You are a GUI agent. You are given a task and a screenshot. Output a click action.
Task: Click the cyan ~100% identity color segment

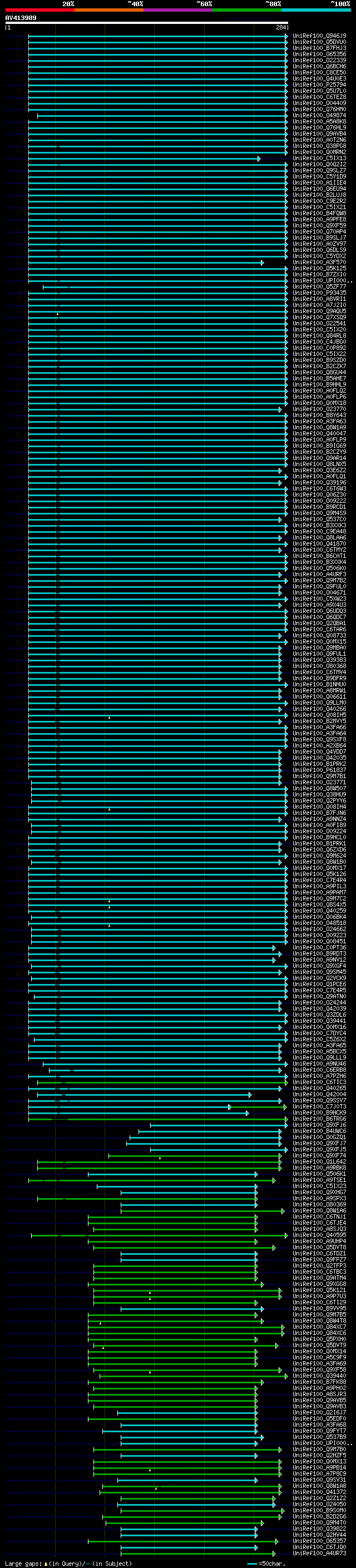pyautogui.click(x=317, y=10)
